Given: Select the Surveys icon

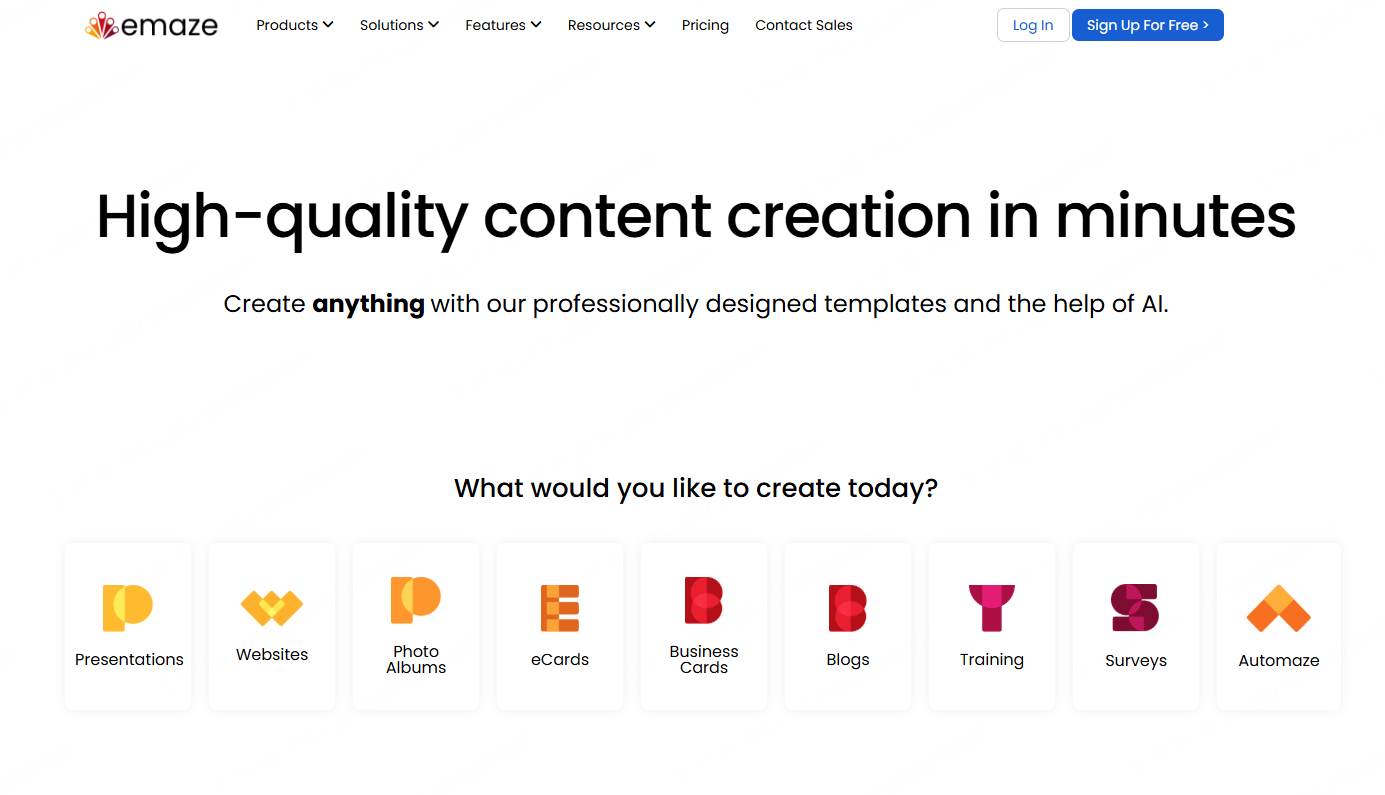Looking at the screenshot, I should point(1135,607).
